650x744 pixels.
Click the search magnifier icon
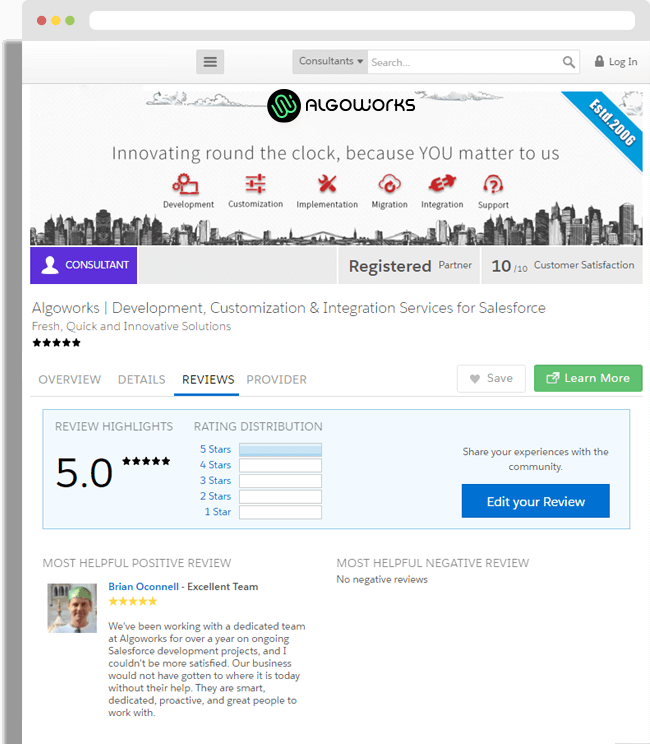tap(569, 62)
